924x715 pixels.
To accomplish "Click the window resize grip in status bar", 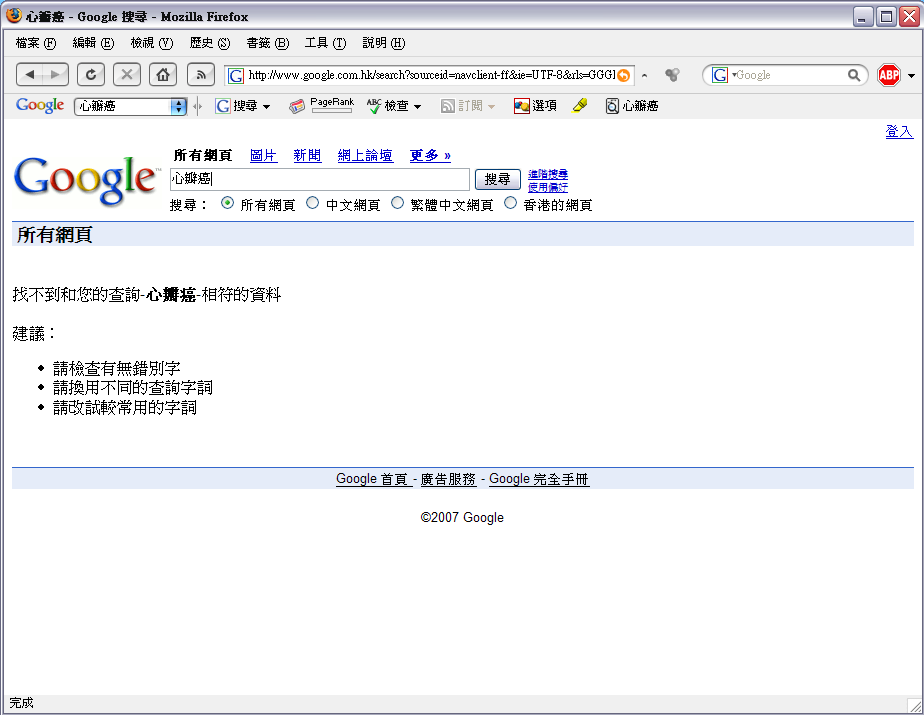I will point(915,705).
